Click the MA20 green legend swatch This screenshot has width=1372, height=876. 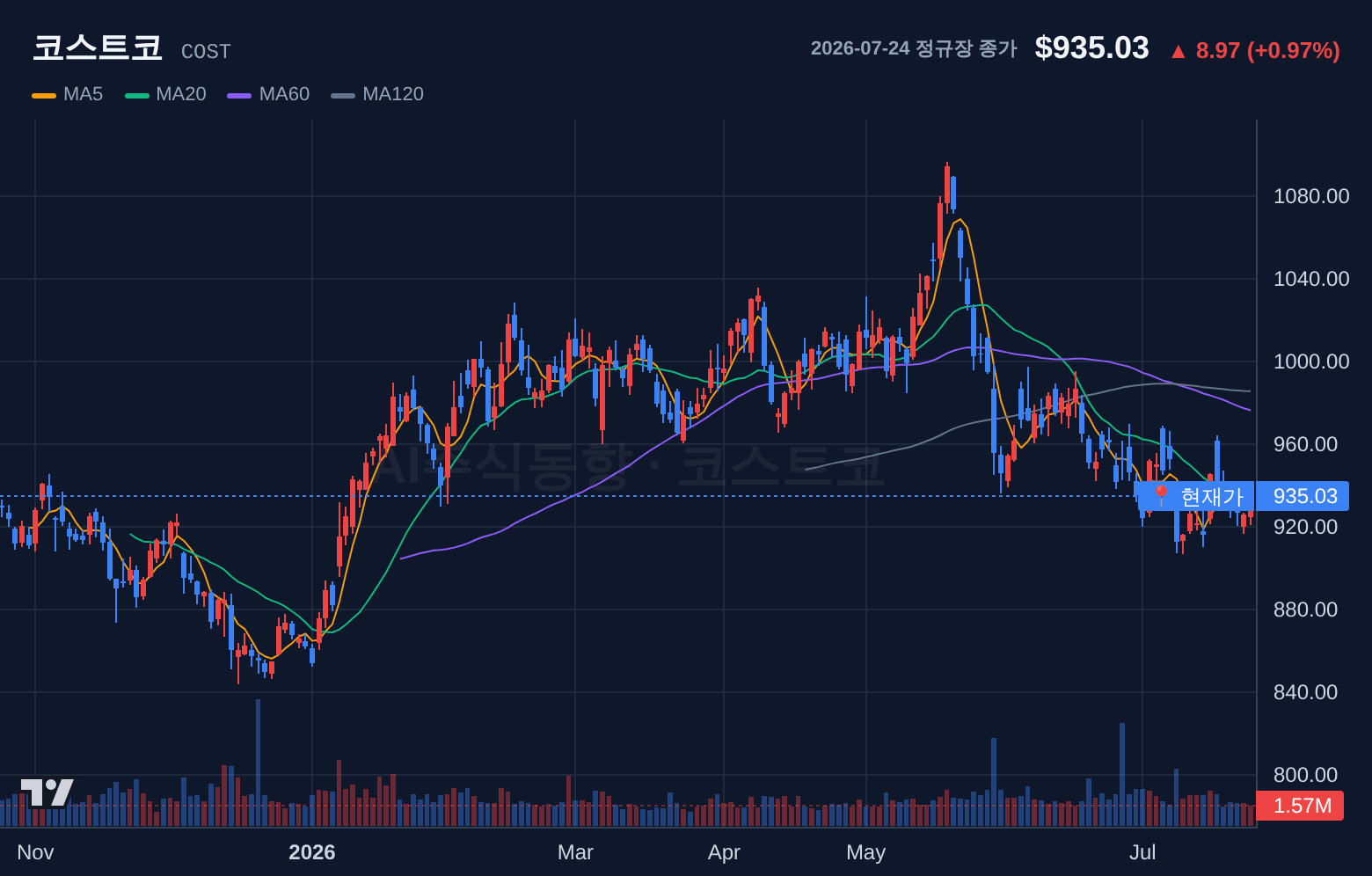click(137, 95)
